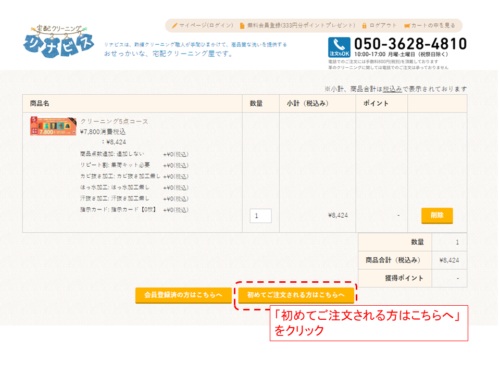The image size is (500, 375).
Task: Click the blue tagline おせっかいな、宅配クリーニング屋です
Action: 168,54
